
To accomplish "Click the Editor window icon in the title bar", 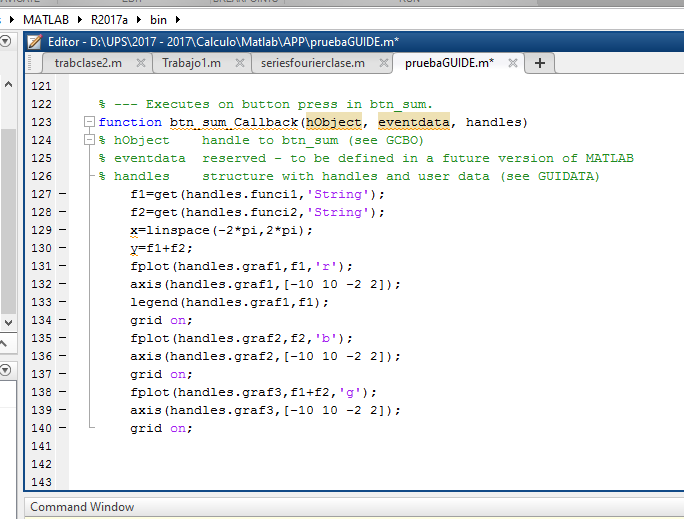I will pos(35,41).
